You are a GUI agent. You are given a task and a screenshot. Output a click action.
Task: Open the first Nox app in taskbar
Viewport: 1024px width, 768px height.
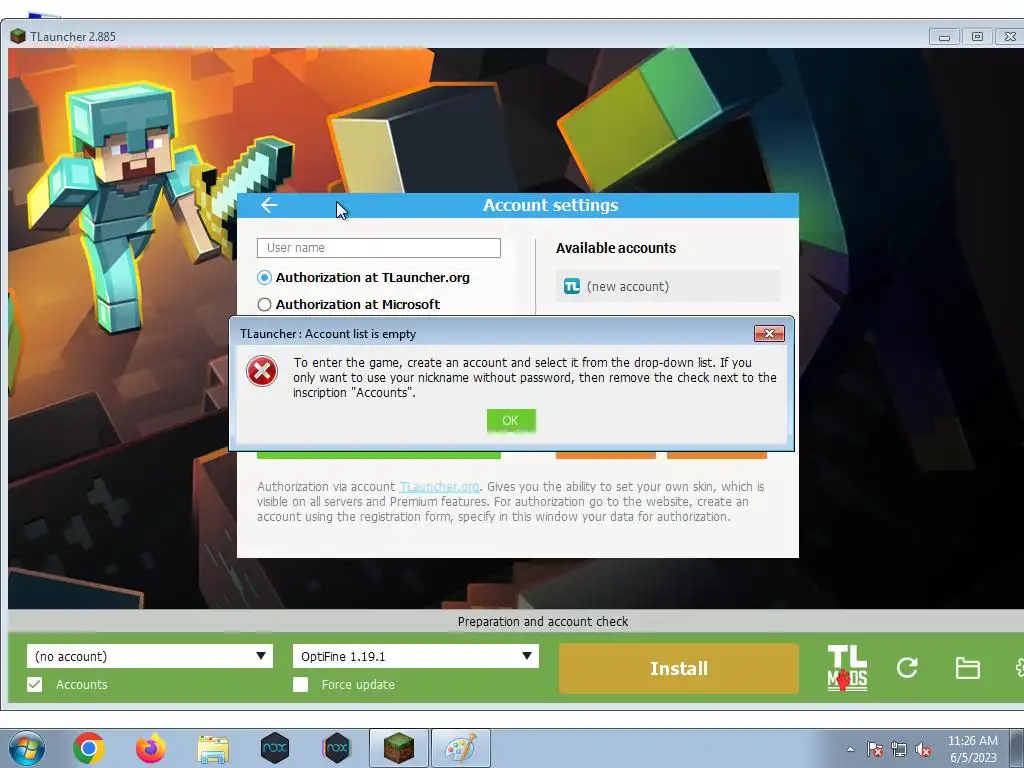pyautogui.click(x=274, y=748)
